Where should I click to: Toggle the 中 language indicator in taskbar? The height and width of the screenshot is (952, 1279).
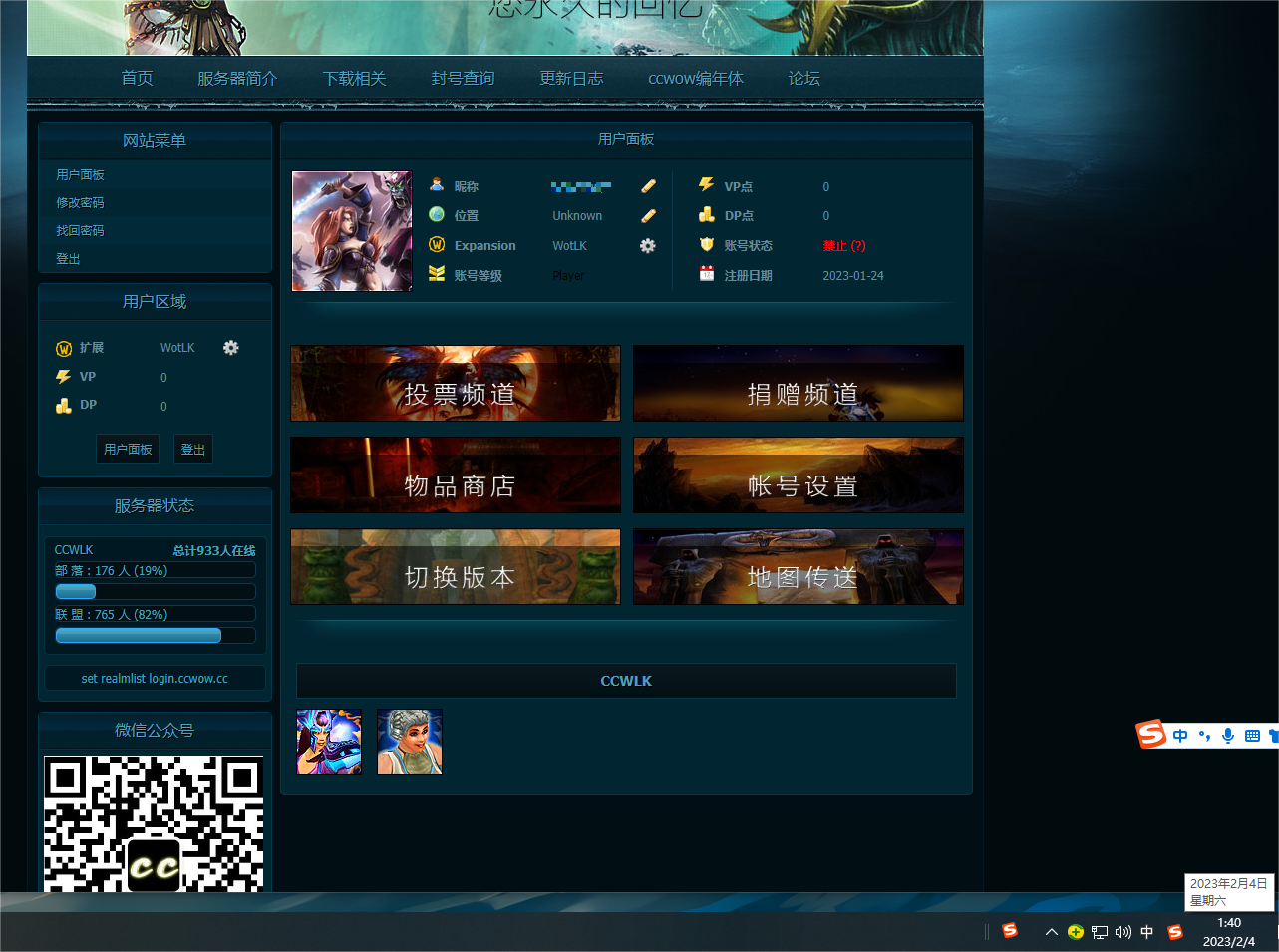point(1147,932)
